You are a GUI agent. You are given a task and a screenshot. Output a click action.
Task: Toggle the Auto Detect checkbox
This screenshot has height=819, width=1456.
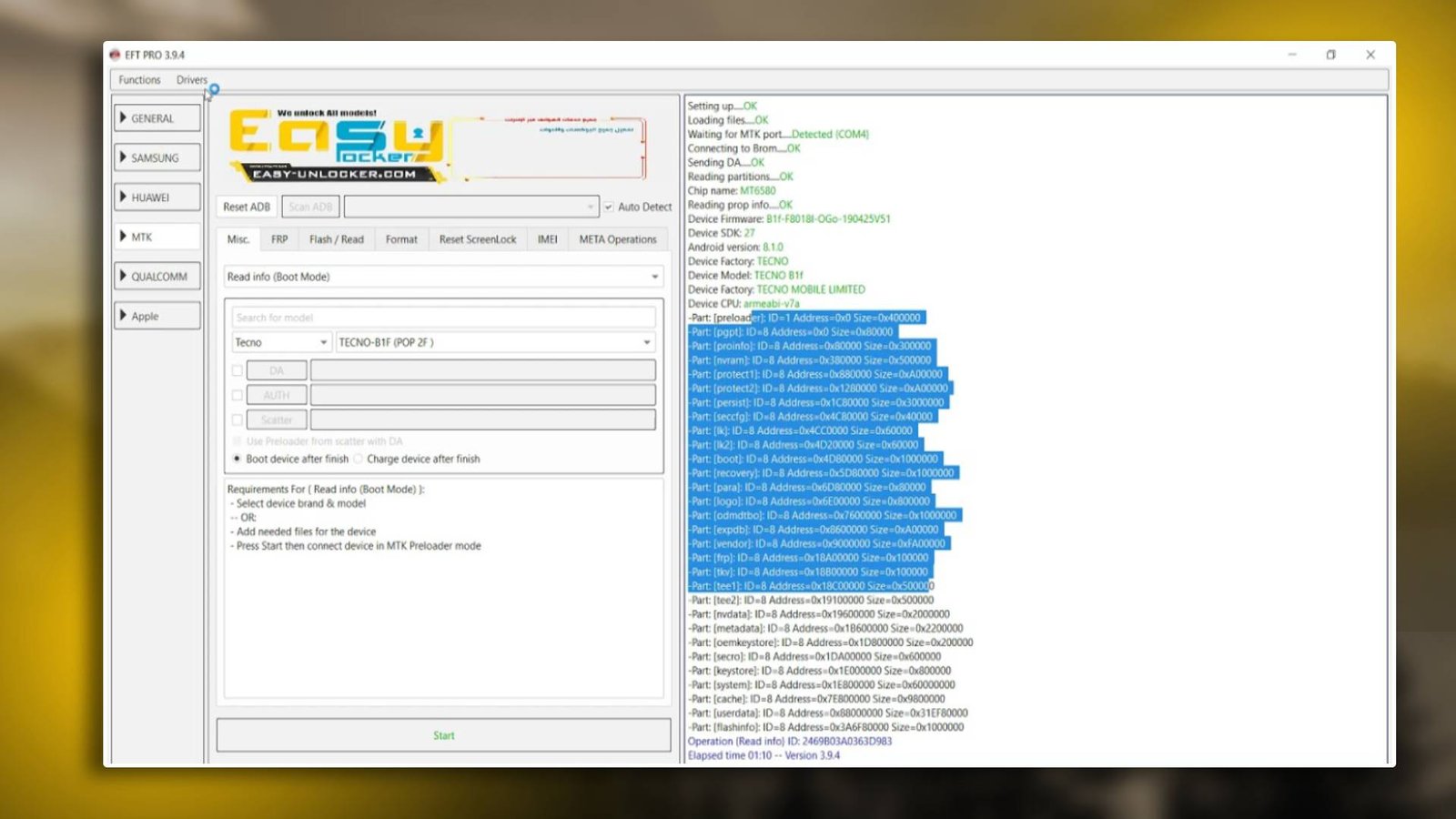pos(608,207)
